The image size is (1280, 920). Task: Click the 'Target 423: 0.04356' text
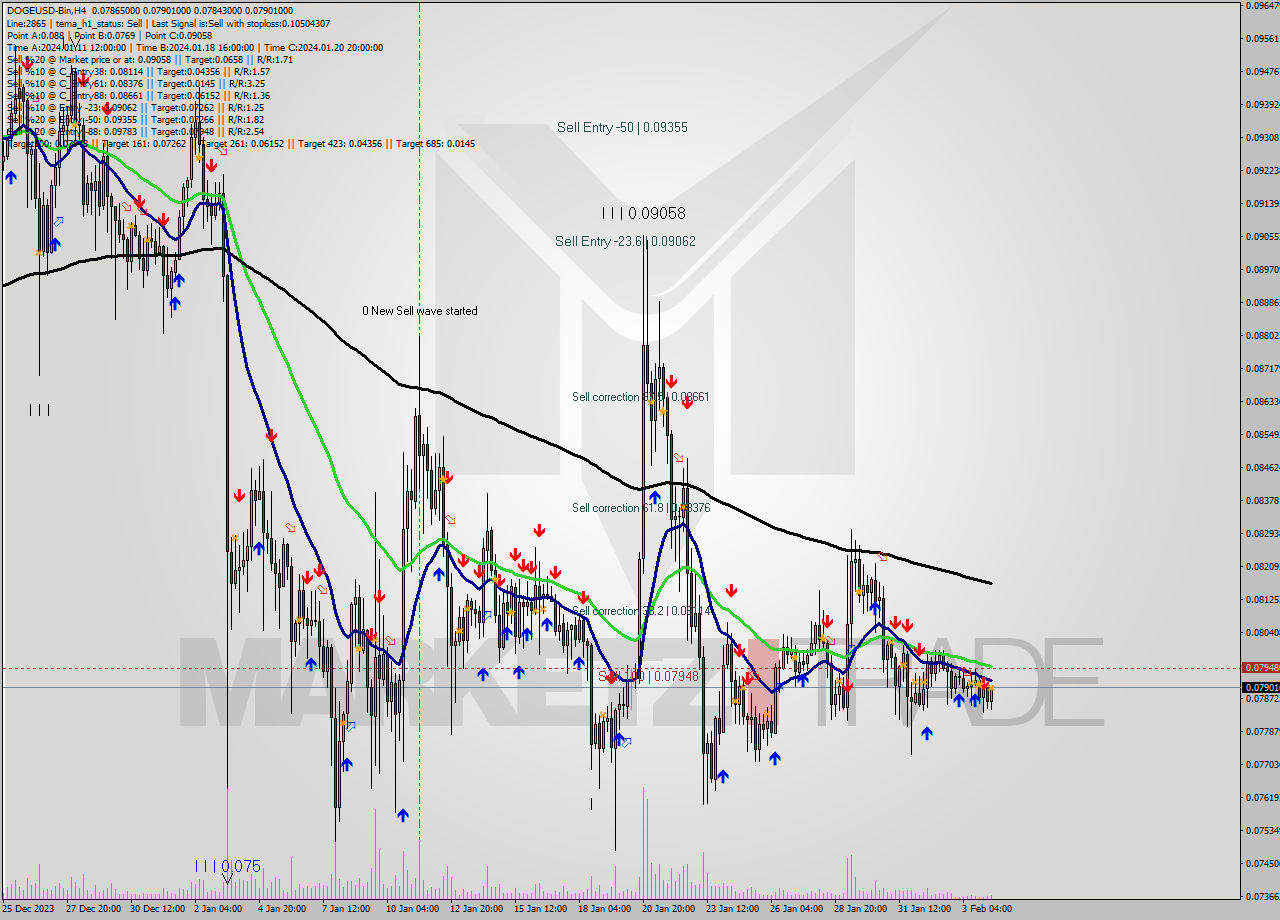(x=340, y=143)
